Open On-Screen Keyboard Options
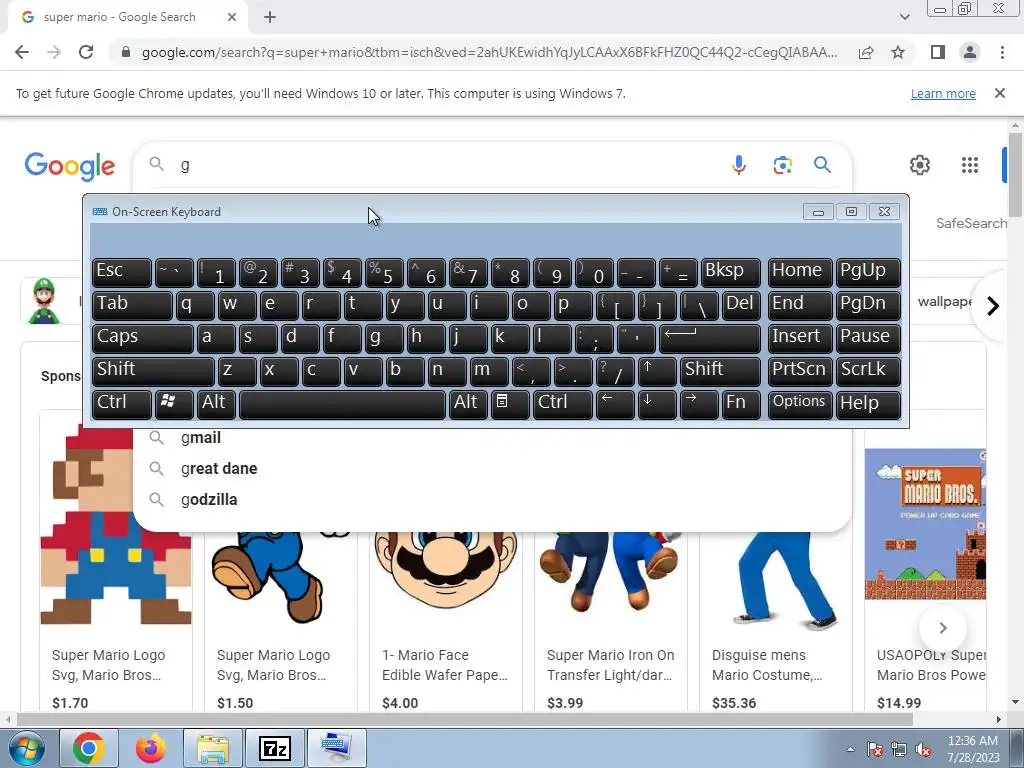 coord(800,404)
